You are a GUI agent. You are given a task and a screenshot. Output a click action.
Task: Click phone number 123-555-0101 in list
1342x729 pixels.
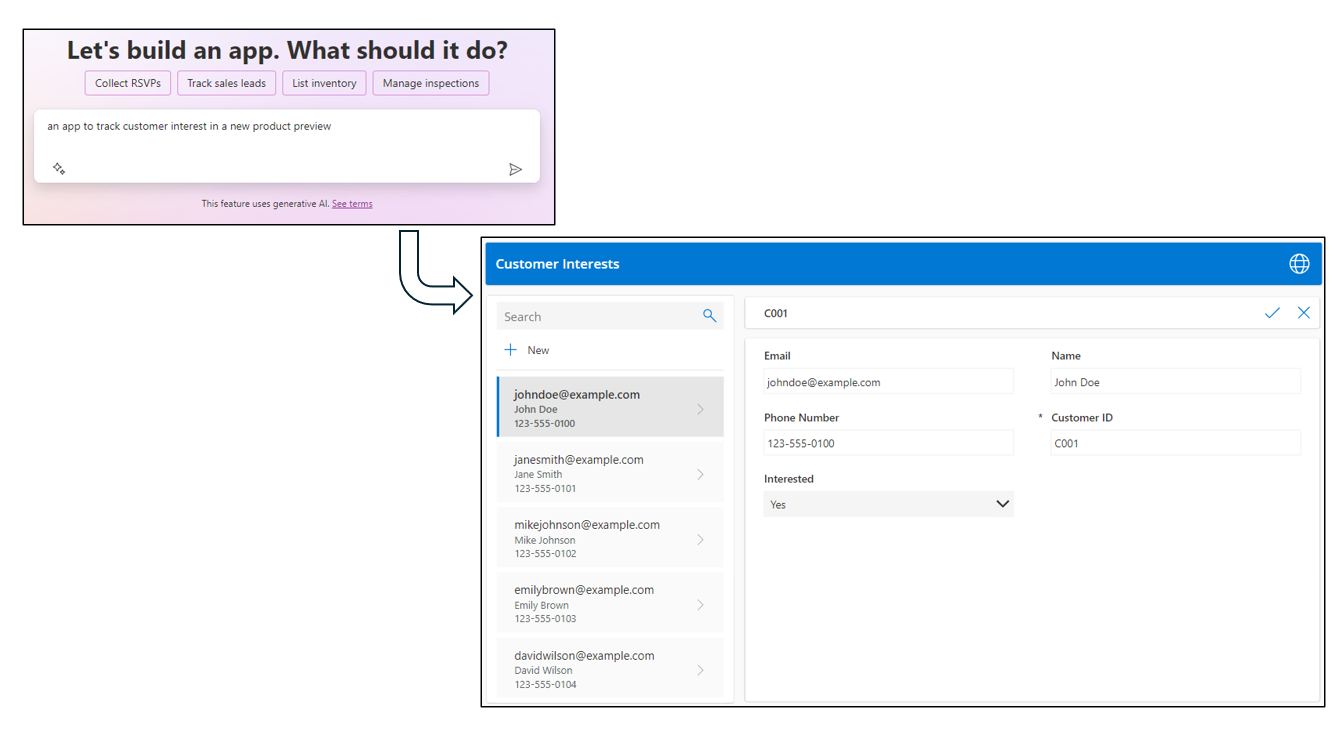tap(545, 489)
